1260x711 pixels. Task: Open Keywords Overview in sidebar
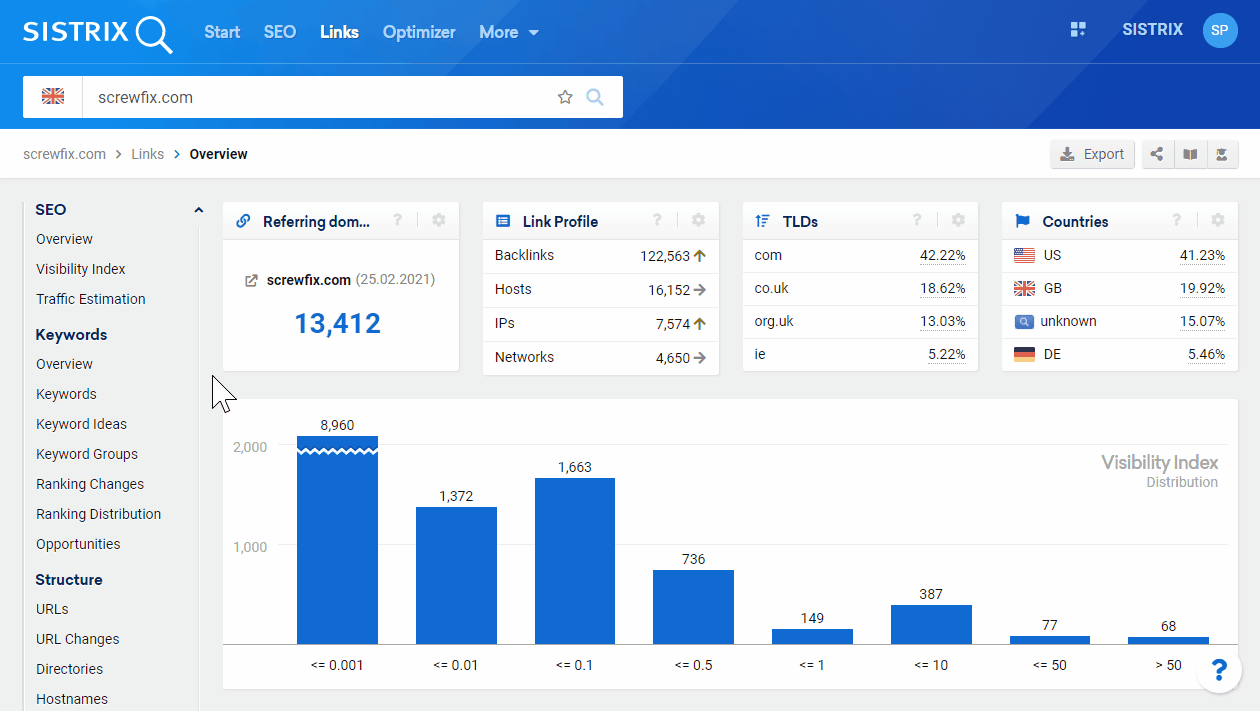(x=64, y=364)
